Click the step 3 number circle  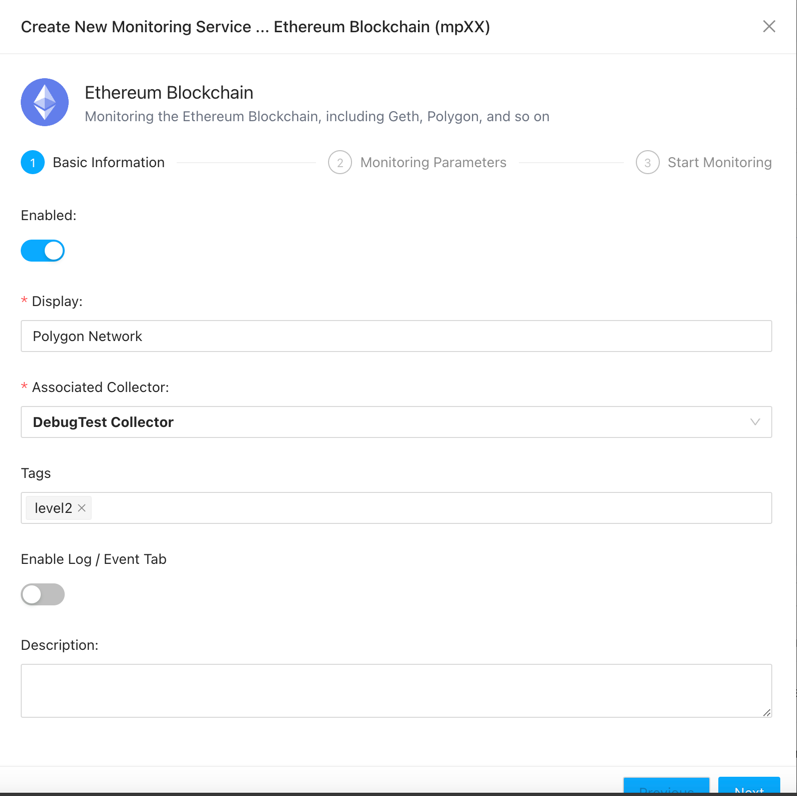pyautogui.click(x=647, y=162)
